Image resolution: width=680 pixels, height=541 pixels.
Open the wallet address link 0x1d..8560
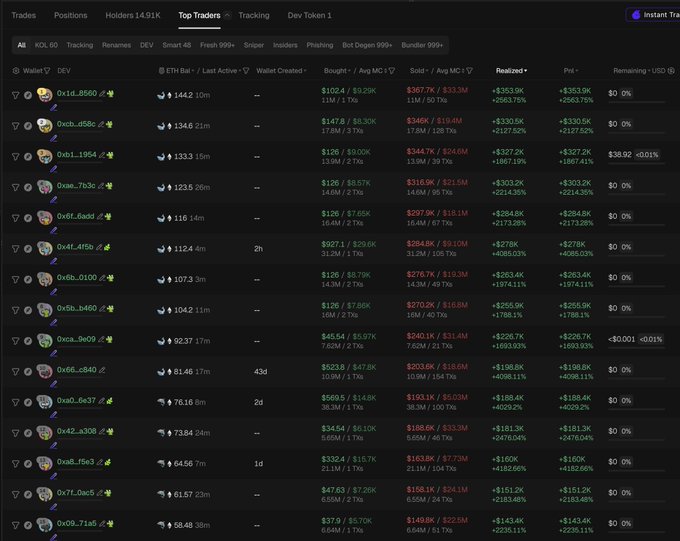(x=77, y=93)
